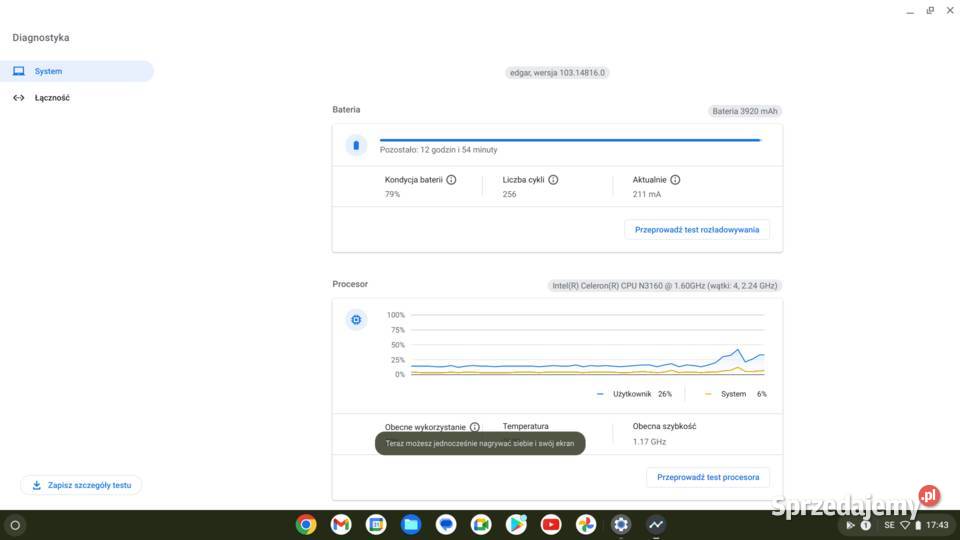Screen dimensions: 960x540
Task: Click the Temperatura label
Action: point(525,426)
